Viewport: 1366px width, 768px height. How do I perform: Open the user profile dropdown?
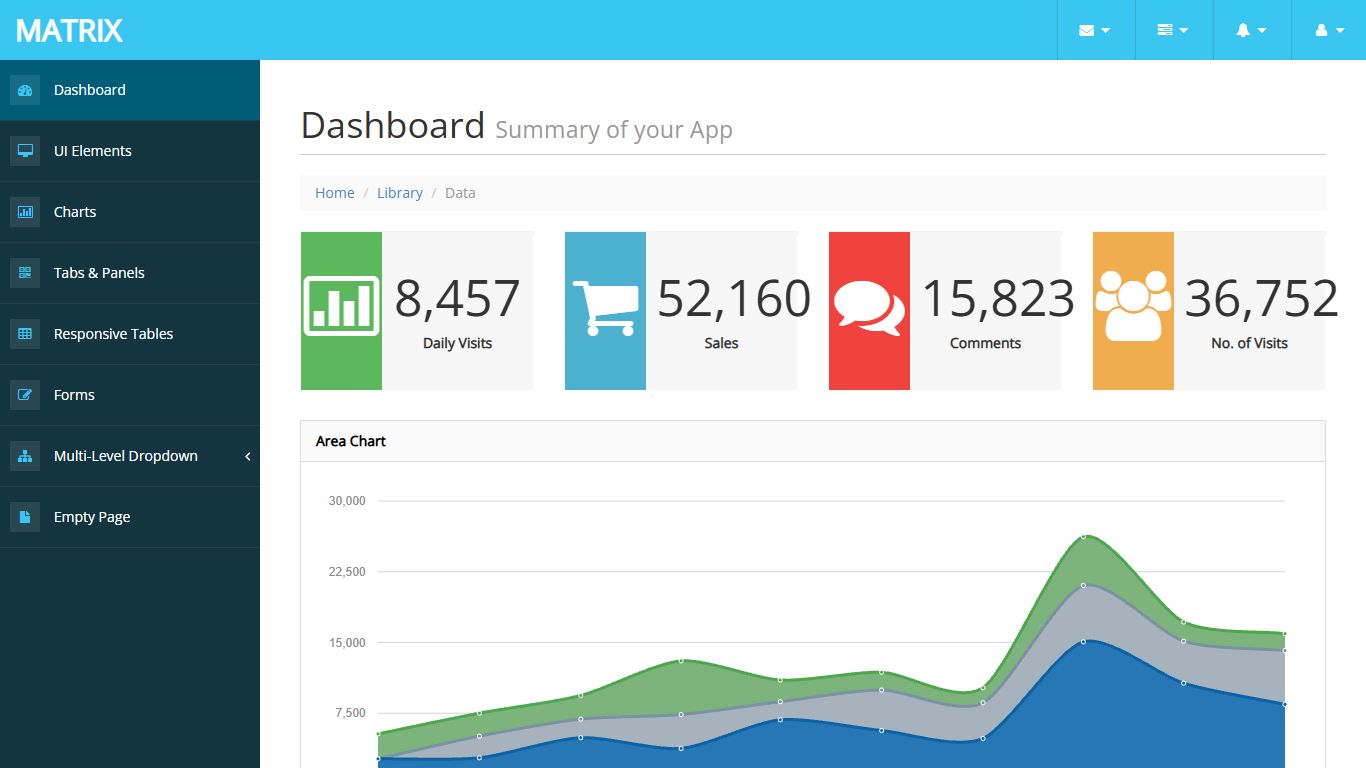coord(1328,31)
